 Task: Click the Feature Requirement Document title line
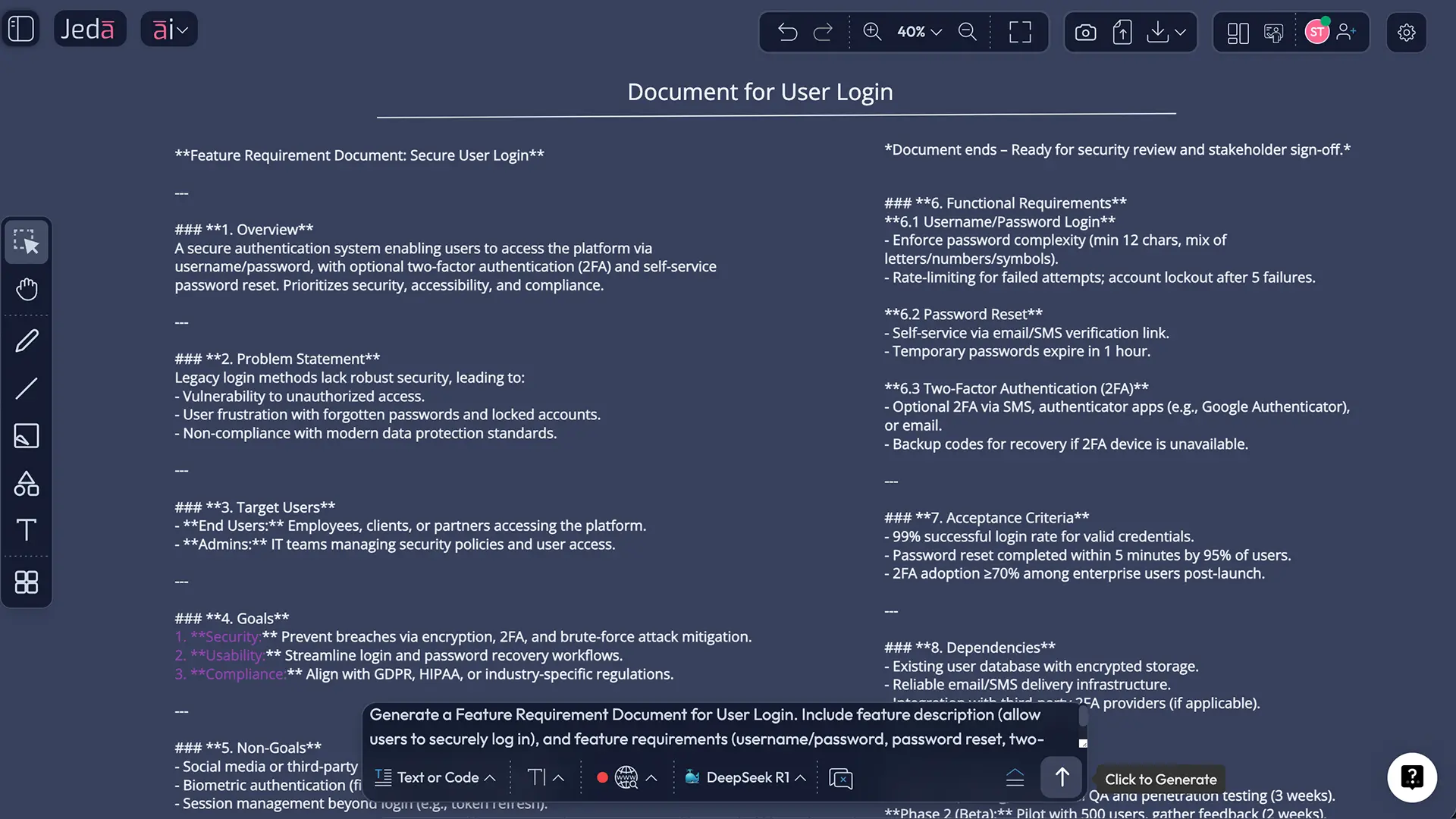pyautogui.click(x=359, y=155)
